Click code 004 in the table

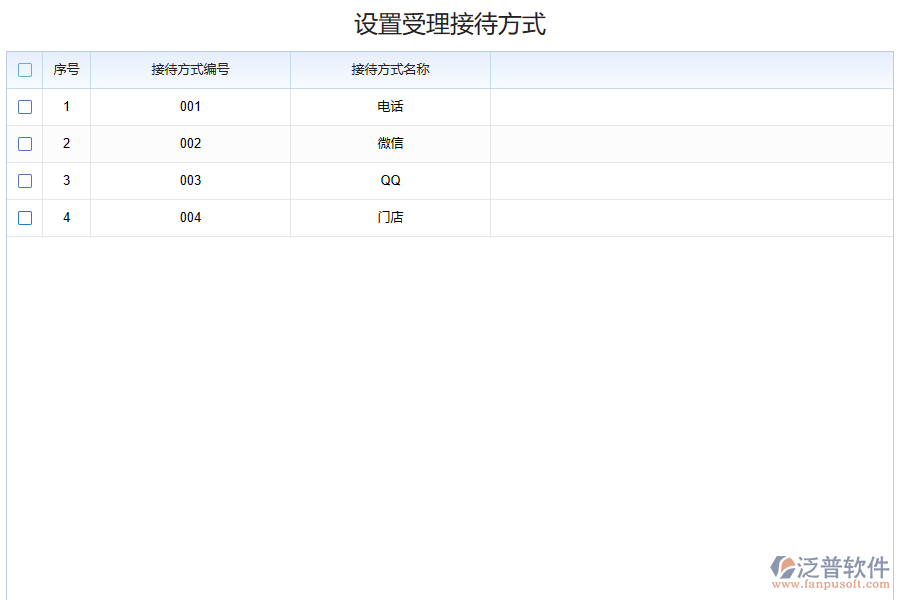point(190,218)
